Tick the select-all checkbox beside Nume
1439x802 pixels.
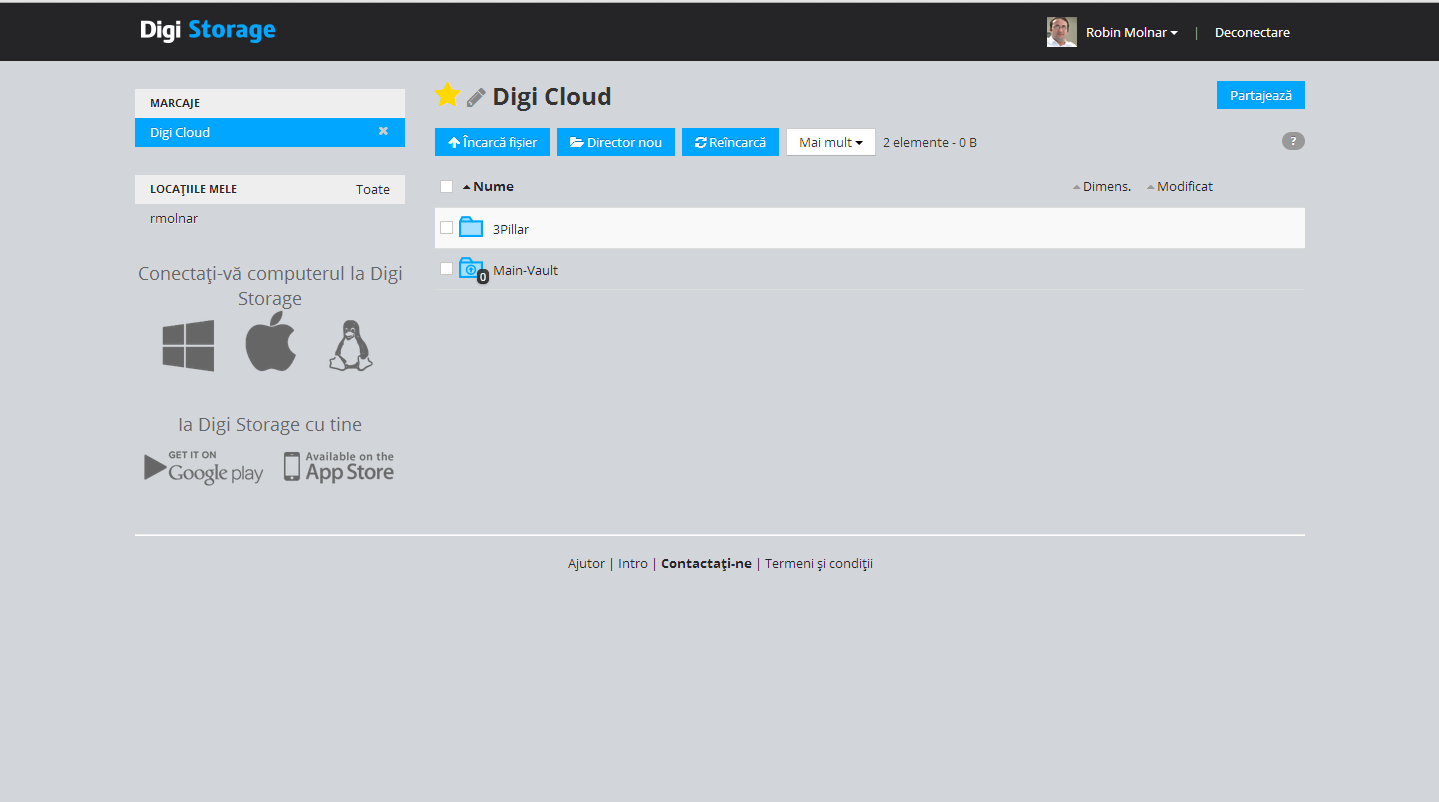[446, 186]
